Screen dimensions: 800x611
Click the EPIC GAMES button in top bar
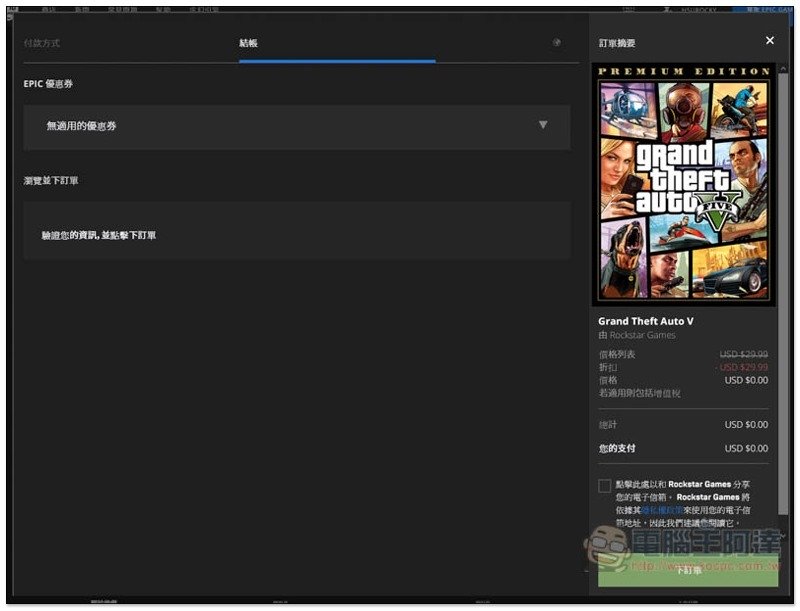tap(763, 9)
